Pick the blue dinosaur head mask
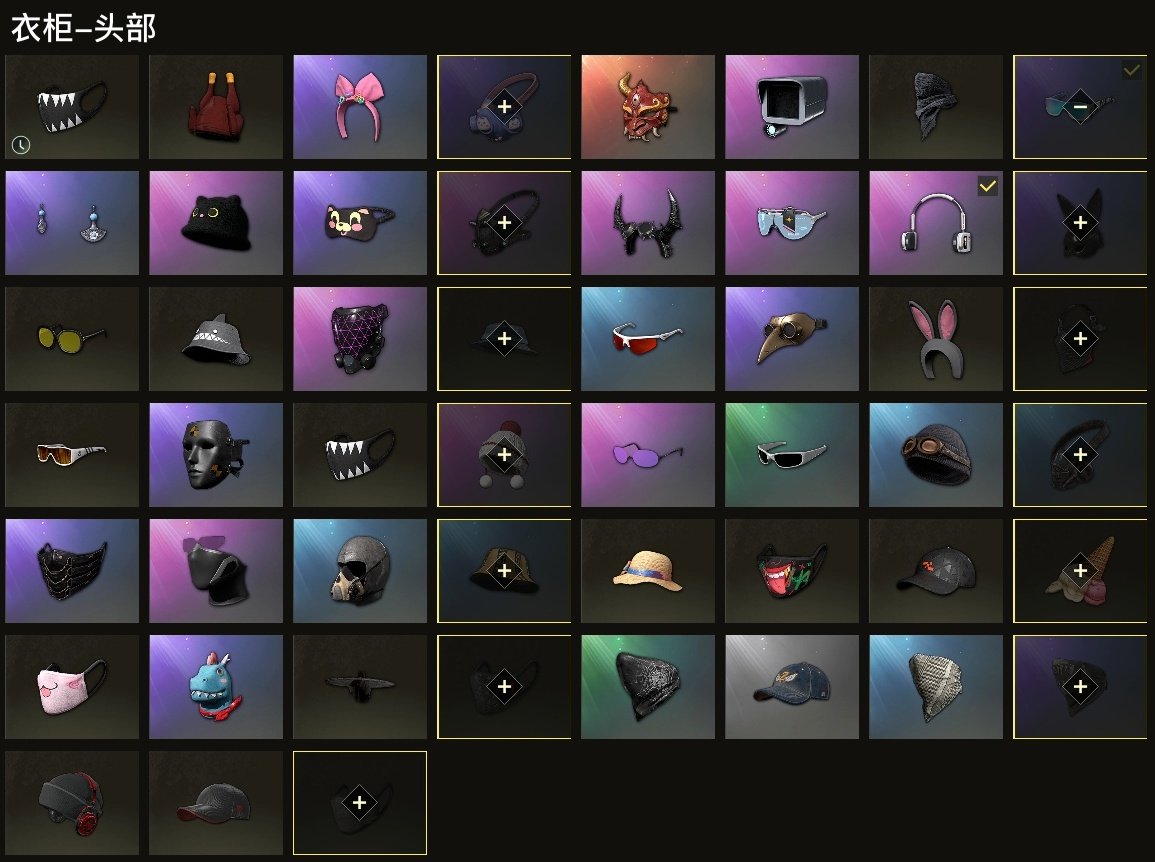The image size is (1155, 862). pyautogui.click(x=216, y=687)
